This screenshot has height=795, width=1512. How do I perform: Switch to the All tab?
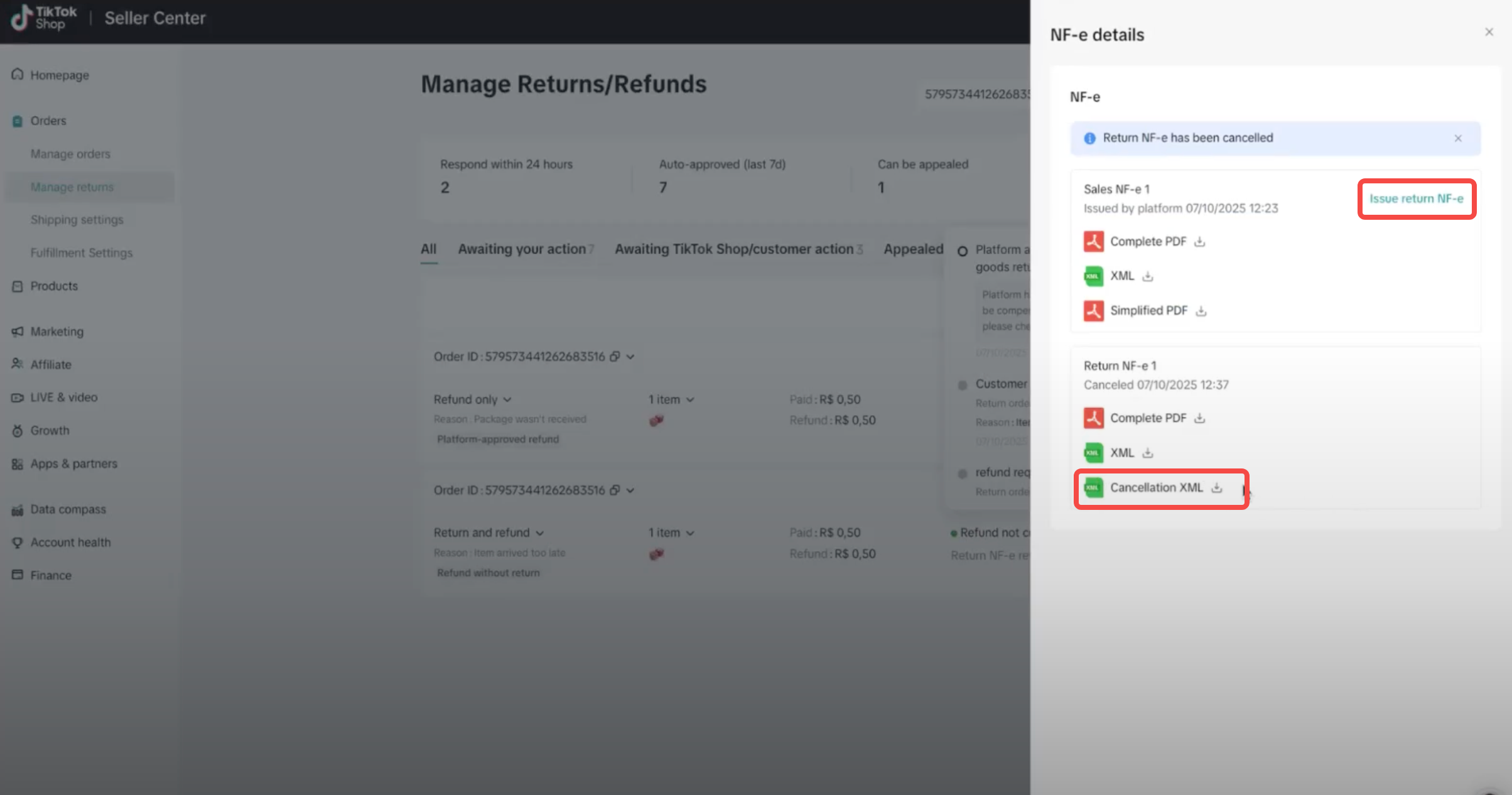pyautogui.click(x=429, y=249)
